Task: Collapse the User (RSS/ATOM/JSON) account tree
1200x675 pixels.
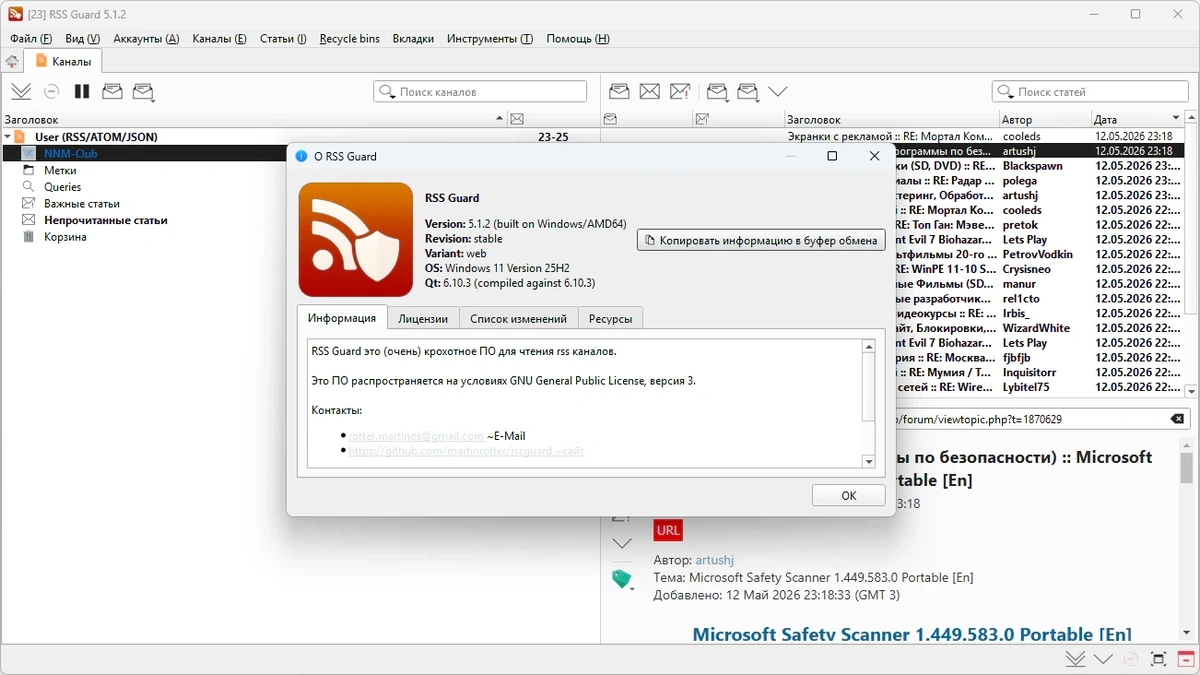Action: click(8, 137)
